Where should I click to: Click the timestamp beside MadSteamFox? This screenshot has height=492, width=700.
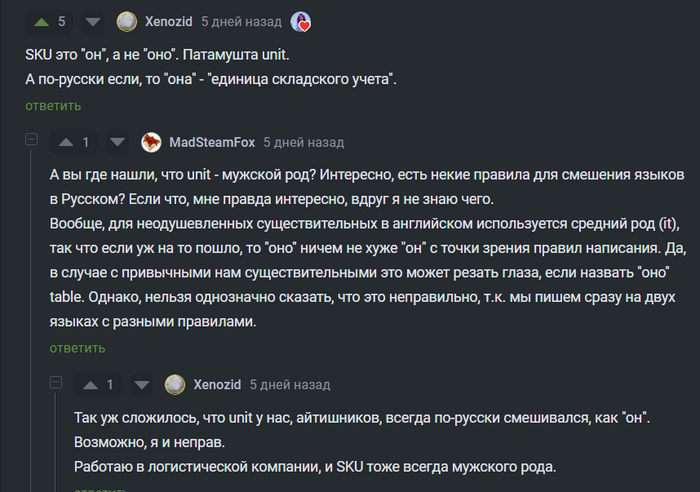tap(304, 142)
